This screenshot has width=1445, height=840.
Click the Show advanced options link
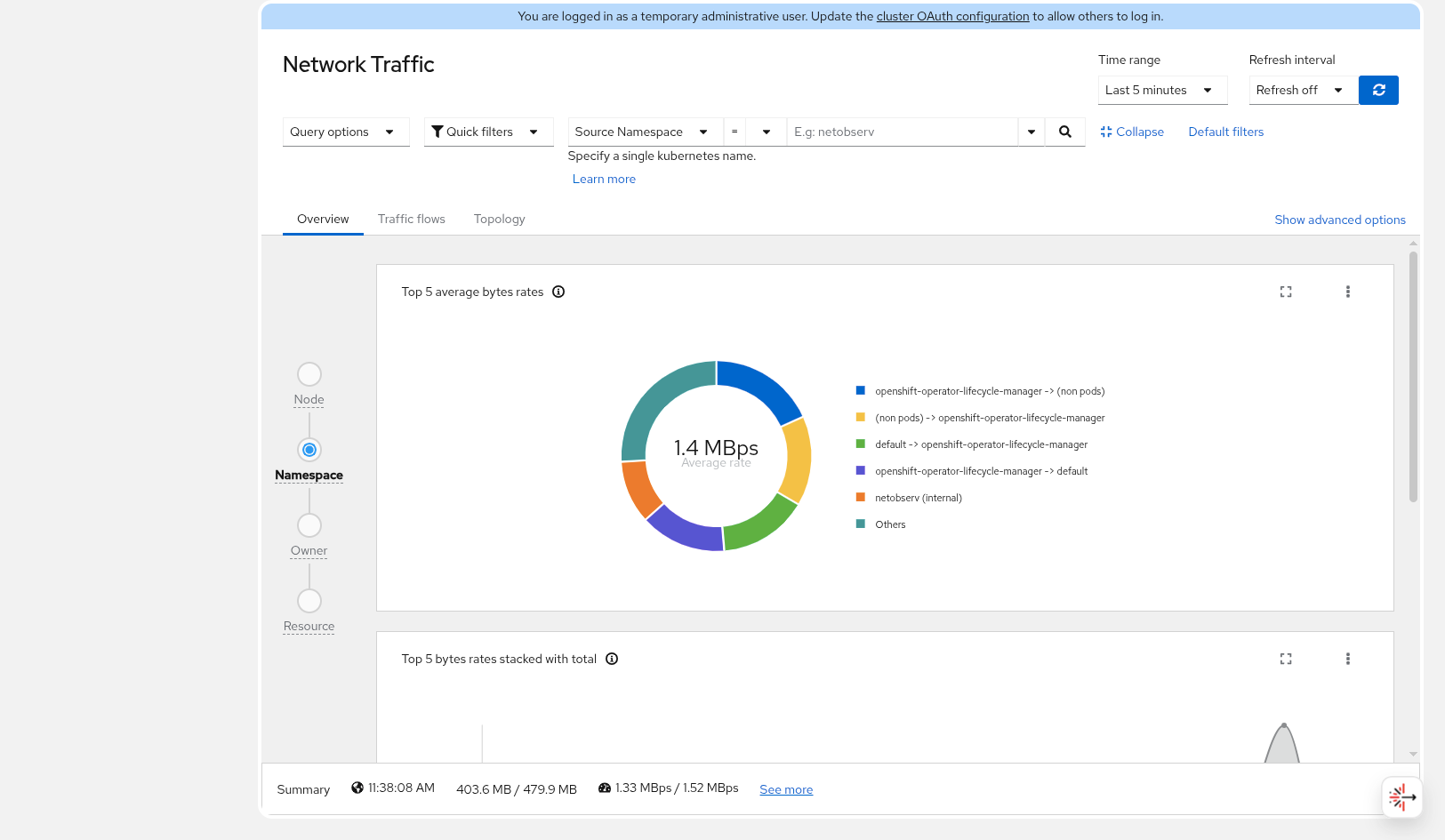coord(1339,220)
